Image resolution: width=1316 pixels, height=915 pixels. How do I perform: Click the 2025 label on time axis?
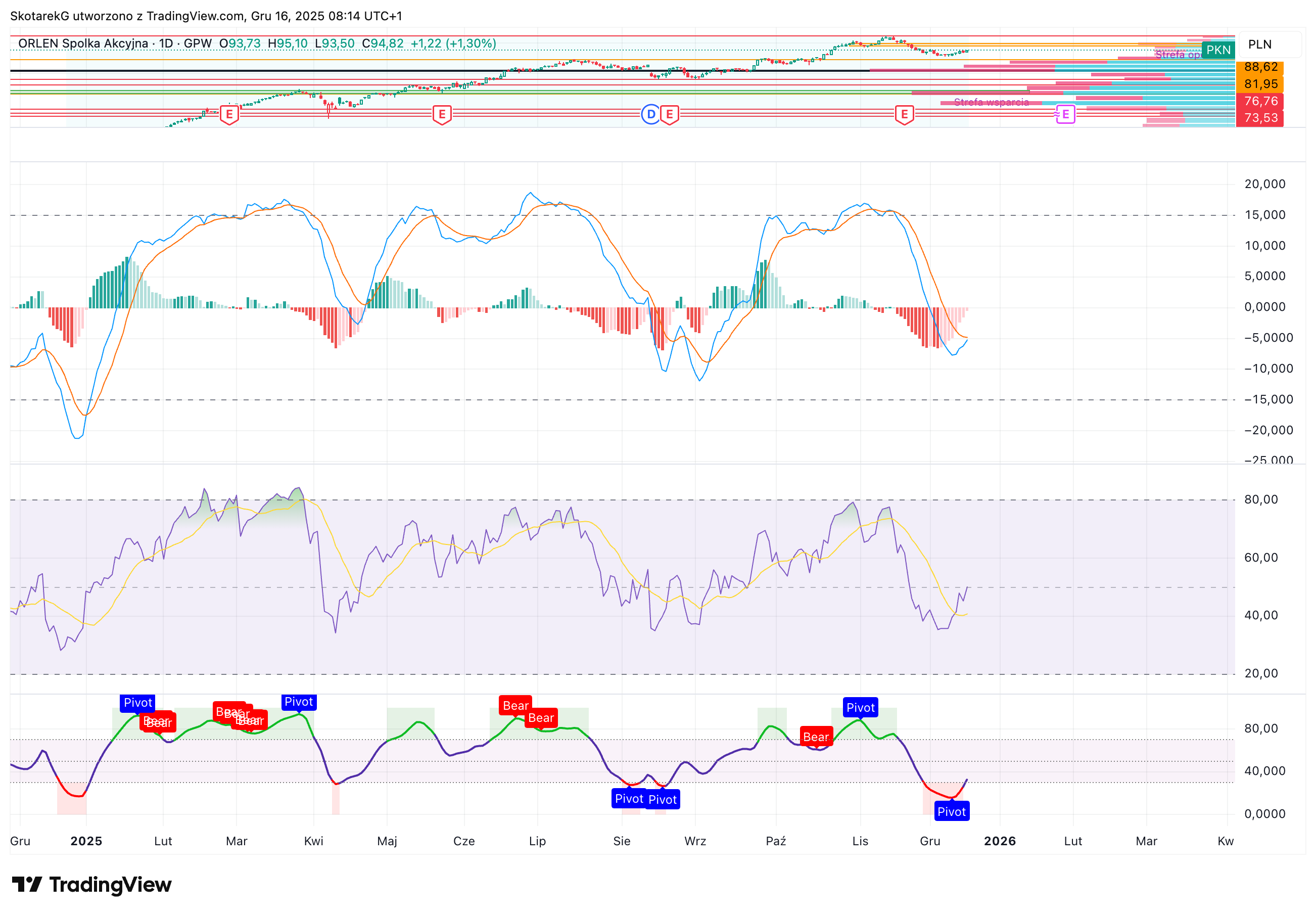click(x=86, y=841)
